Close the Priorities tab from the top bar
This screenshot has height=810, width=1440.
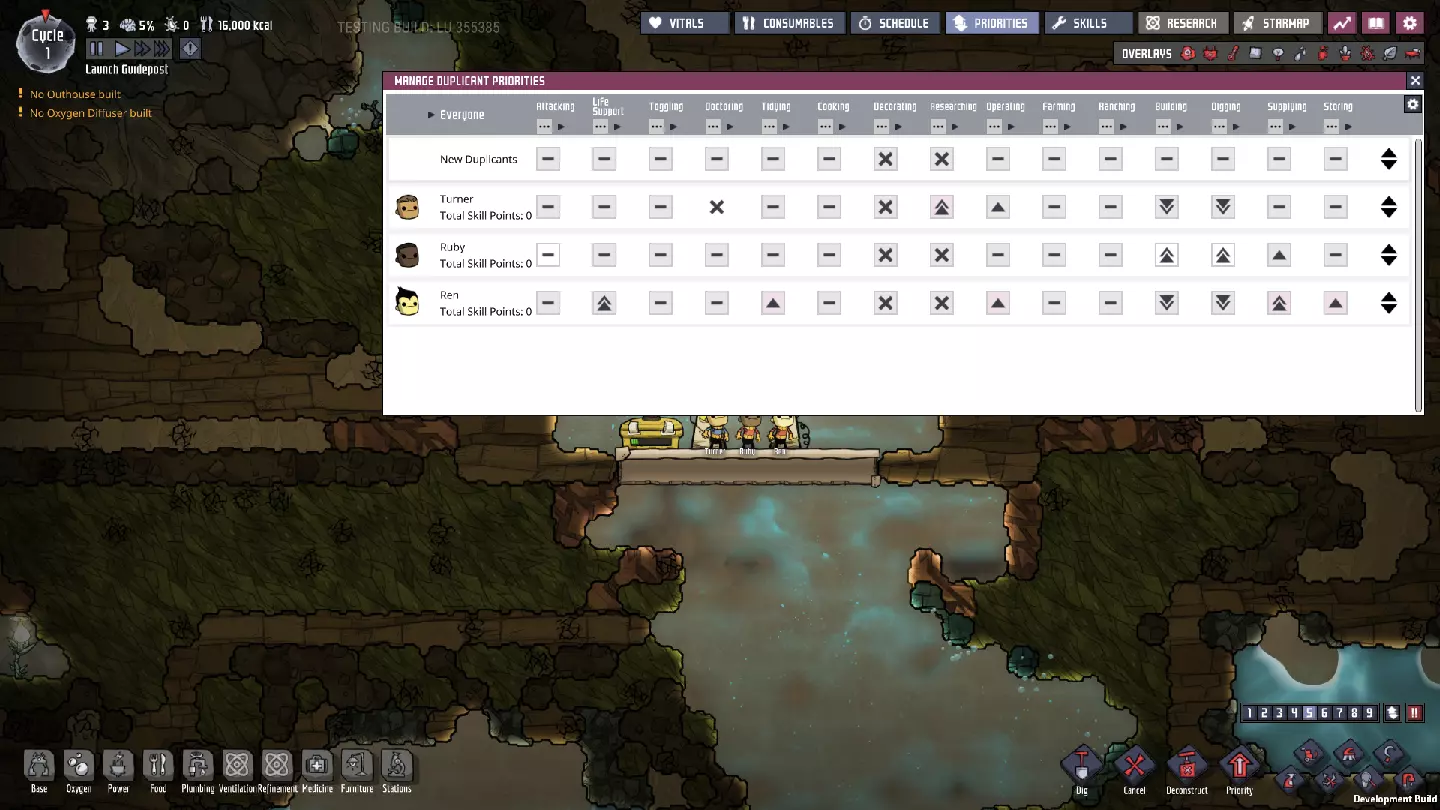(993, 23)
